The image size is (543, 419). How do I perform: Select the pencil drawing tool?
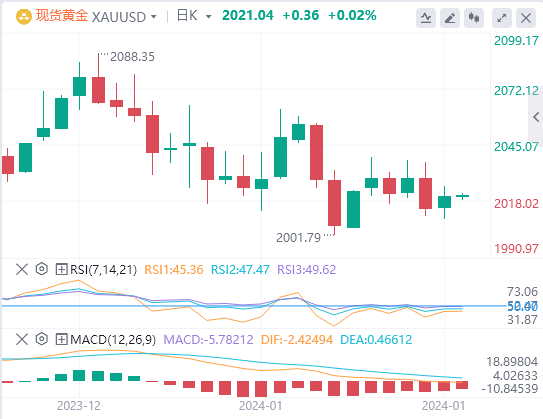[450, 18]
